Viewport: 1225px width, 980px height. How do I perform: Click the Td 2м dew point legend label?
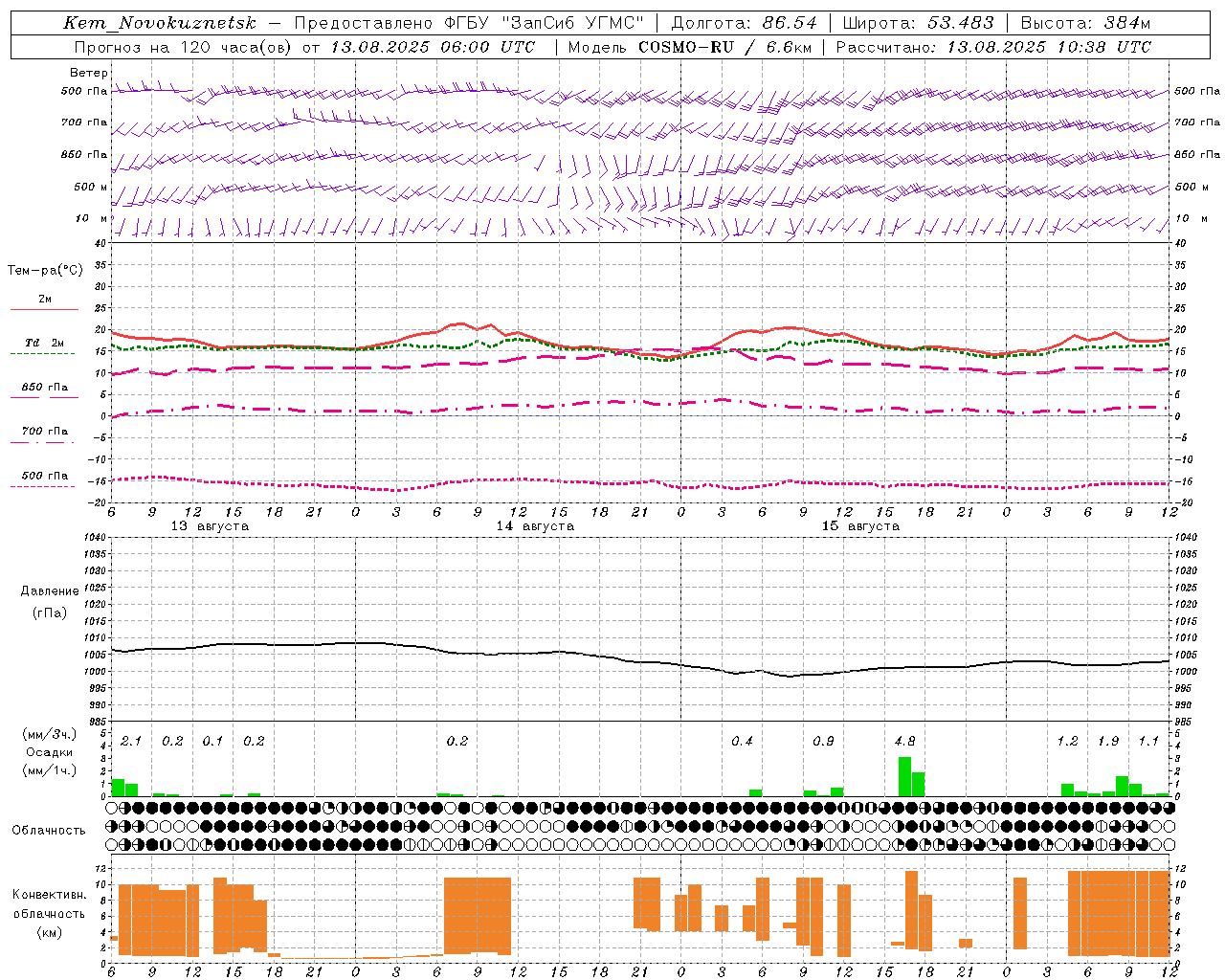coord(45,343)
